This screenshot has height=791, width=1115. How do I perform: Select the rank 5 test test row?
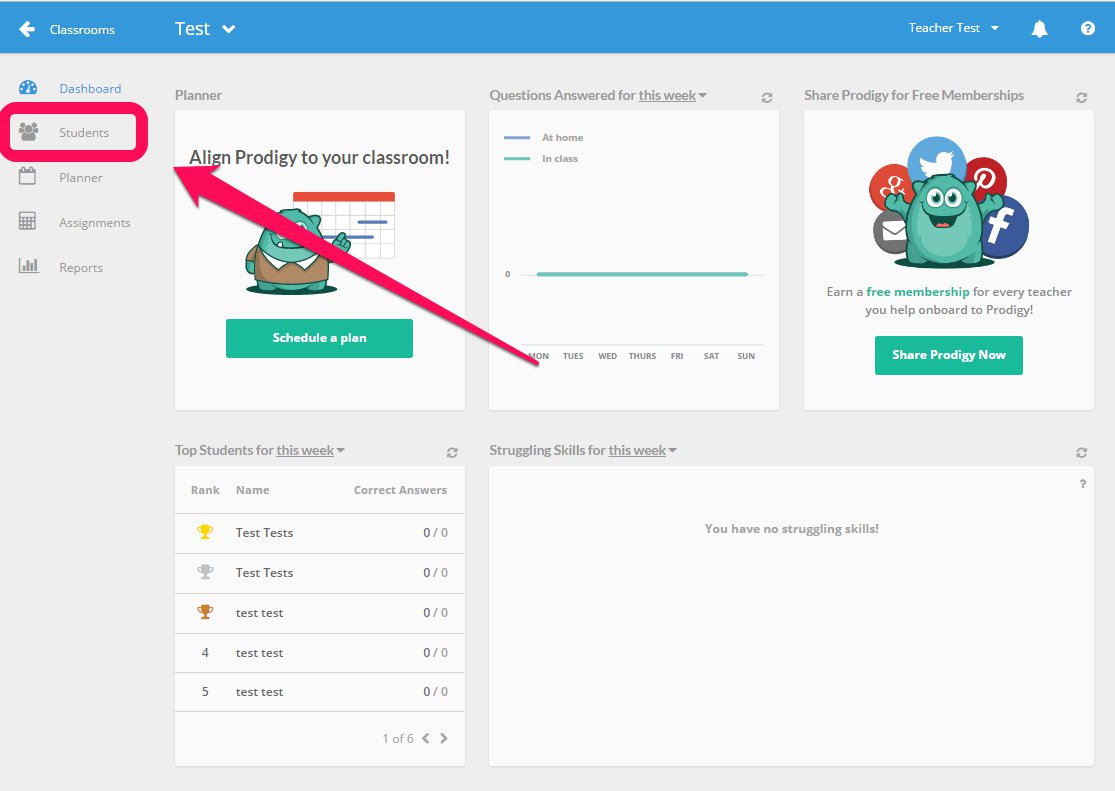pyautogui.click(x=319, y=692)
